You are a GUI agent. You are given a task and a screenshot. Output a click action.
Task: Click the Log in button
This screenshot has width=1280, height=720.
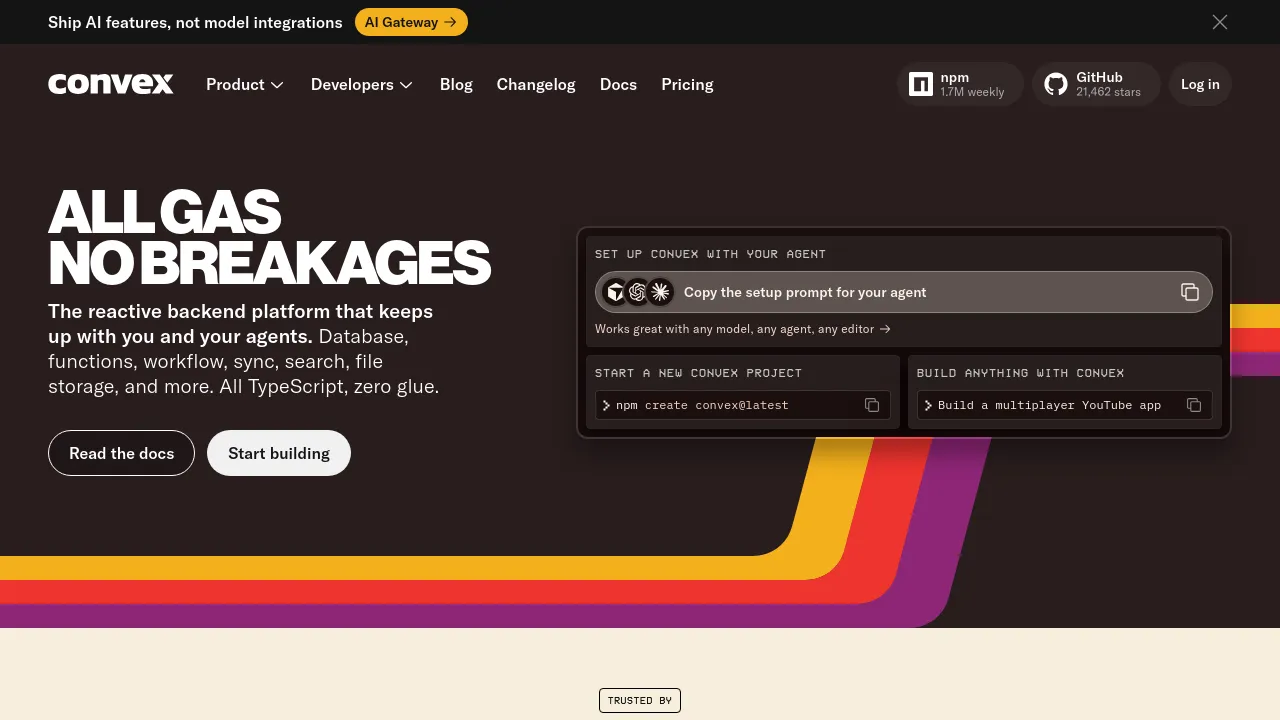pyautogui.click(x=1200, y=84)
